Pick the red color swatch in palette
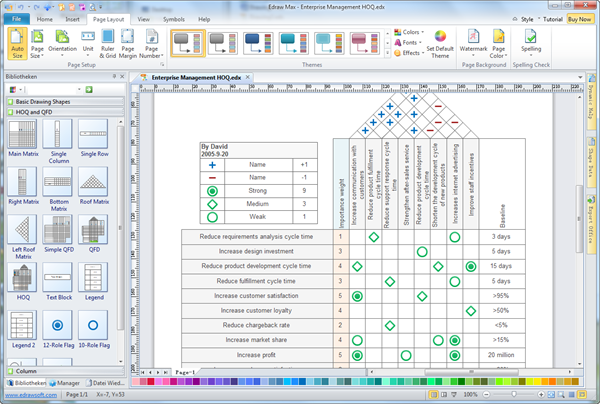The image size is (600, 404). 150,381
